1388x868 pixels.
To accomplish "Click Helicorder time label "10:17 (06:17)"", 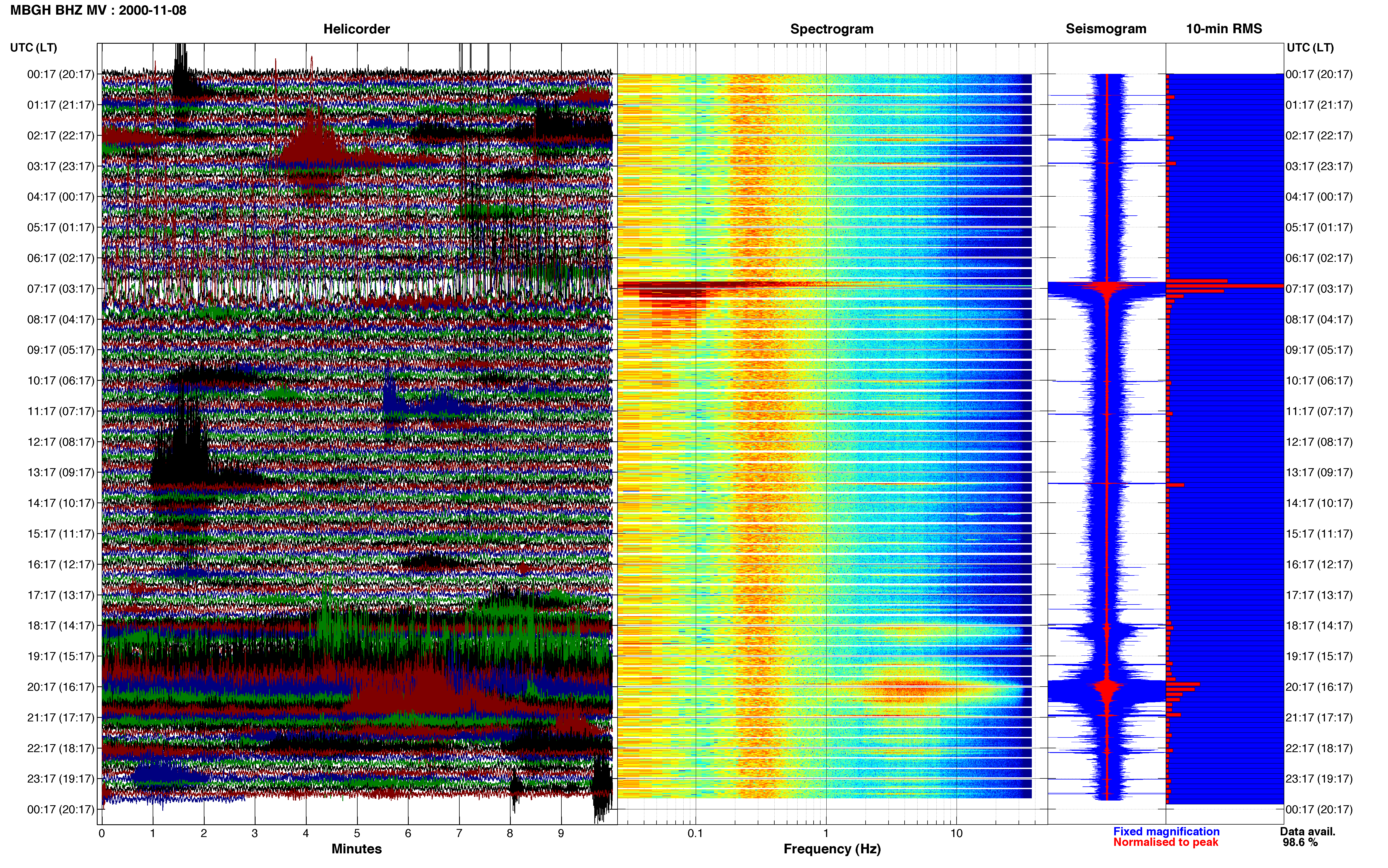I will coord(60,380).
